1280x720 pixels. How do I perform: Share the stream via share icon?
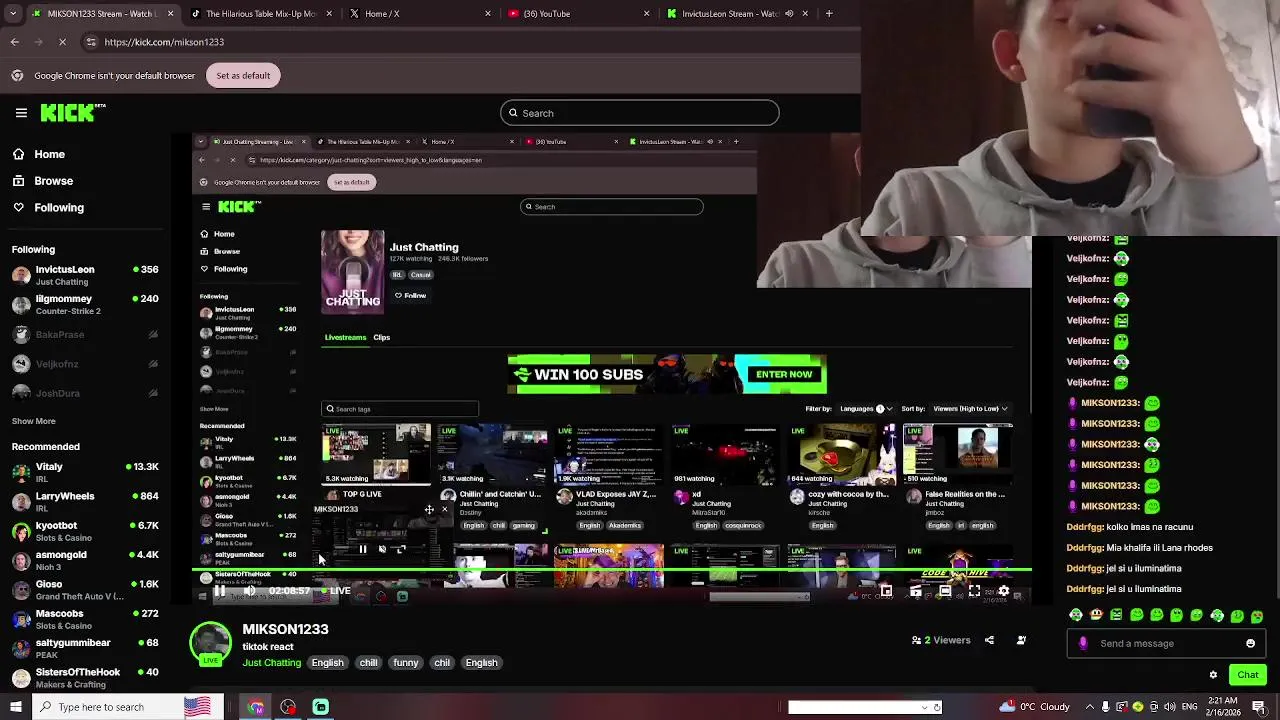[x=989, y=640]
